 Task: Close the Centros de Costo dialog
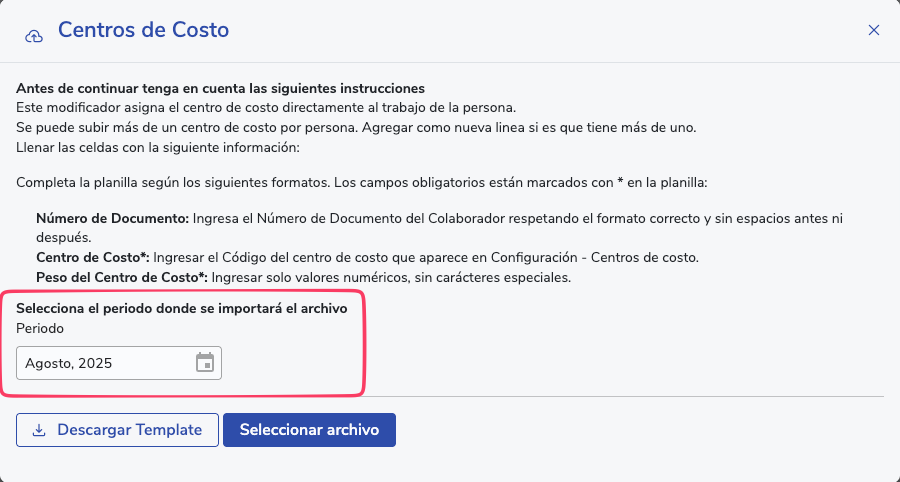(873, 30)
